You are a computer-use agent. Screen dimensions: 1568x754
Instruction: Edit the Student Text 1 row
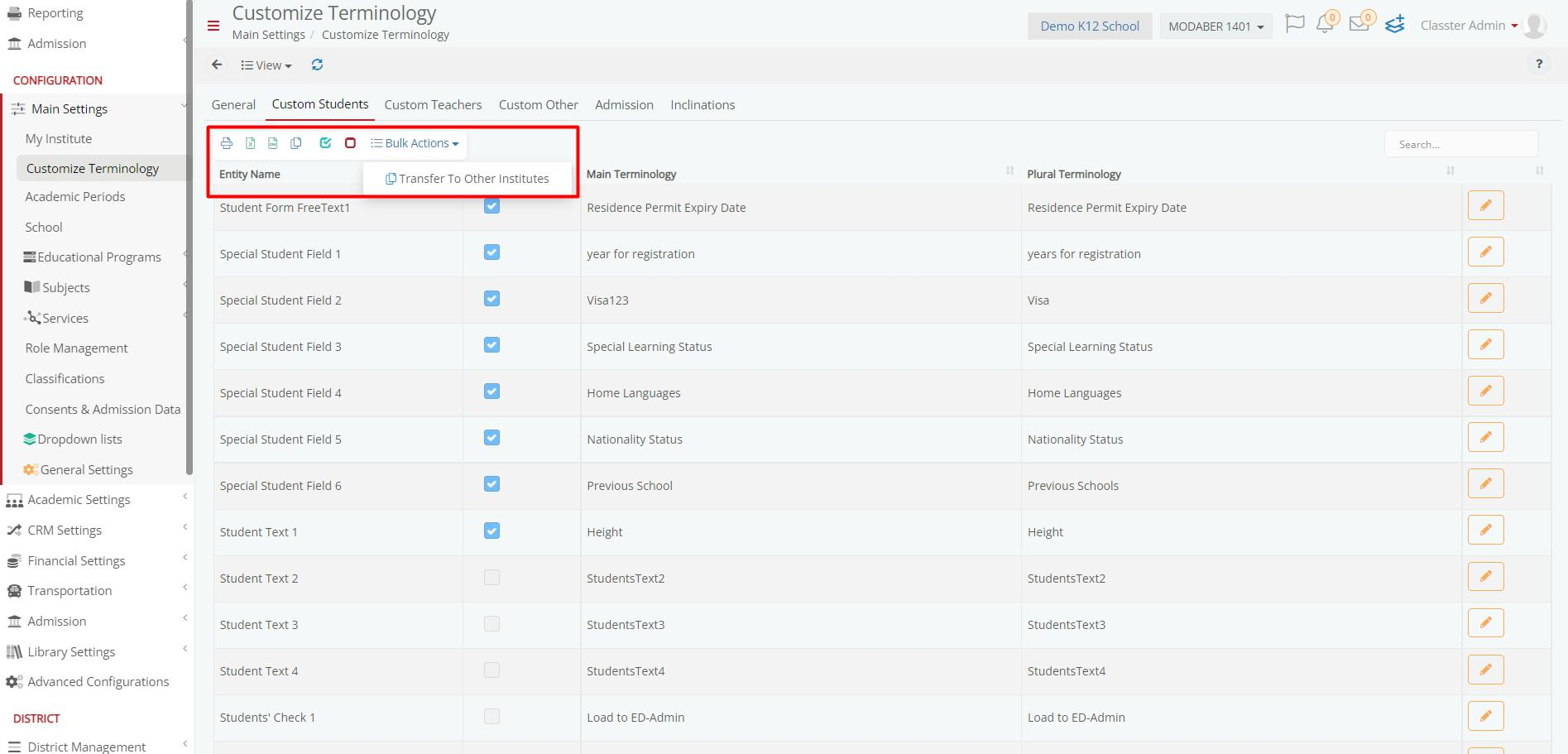pos(1486,531)
